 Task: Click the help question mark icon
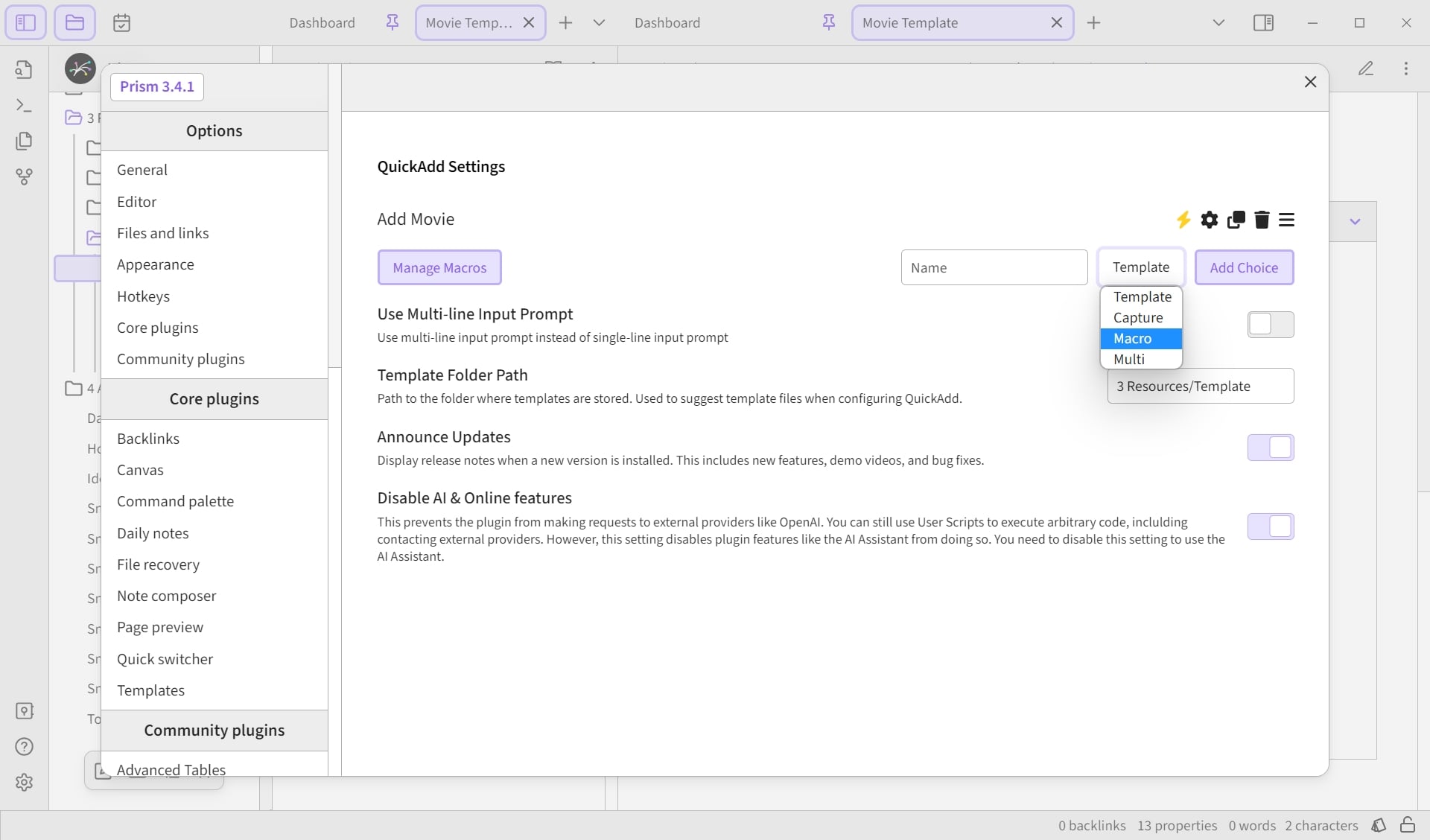coord(24,746)
